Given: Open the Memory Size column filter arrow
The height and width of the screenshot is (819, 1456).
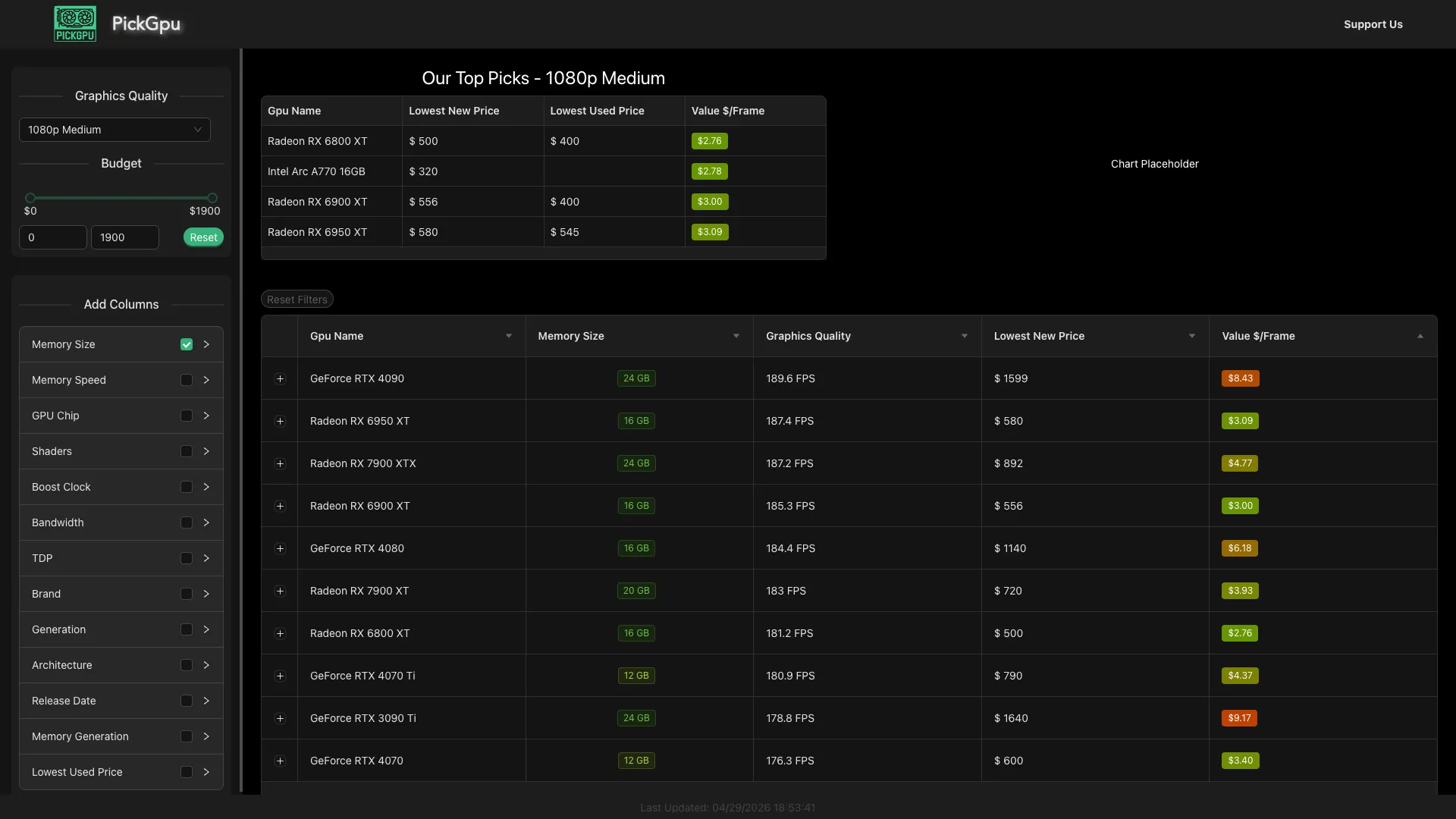Looking at the screenshot, I should pos(736,336).
